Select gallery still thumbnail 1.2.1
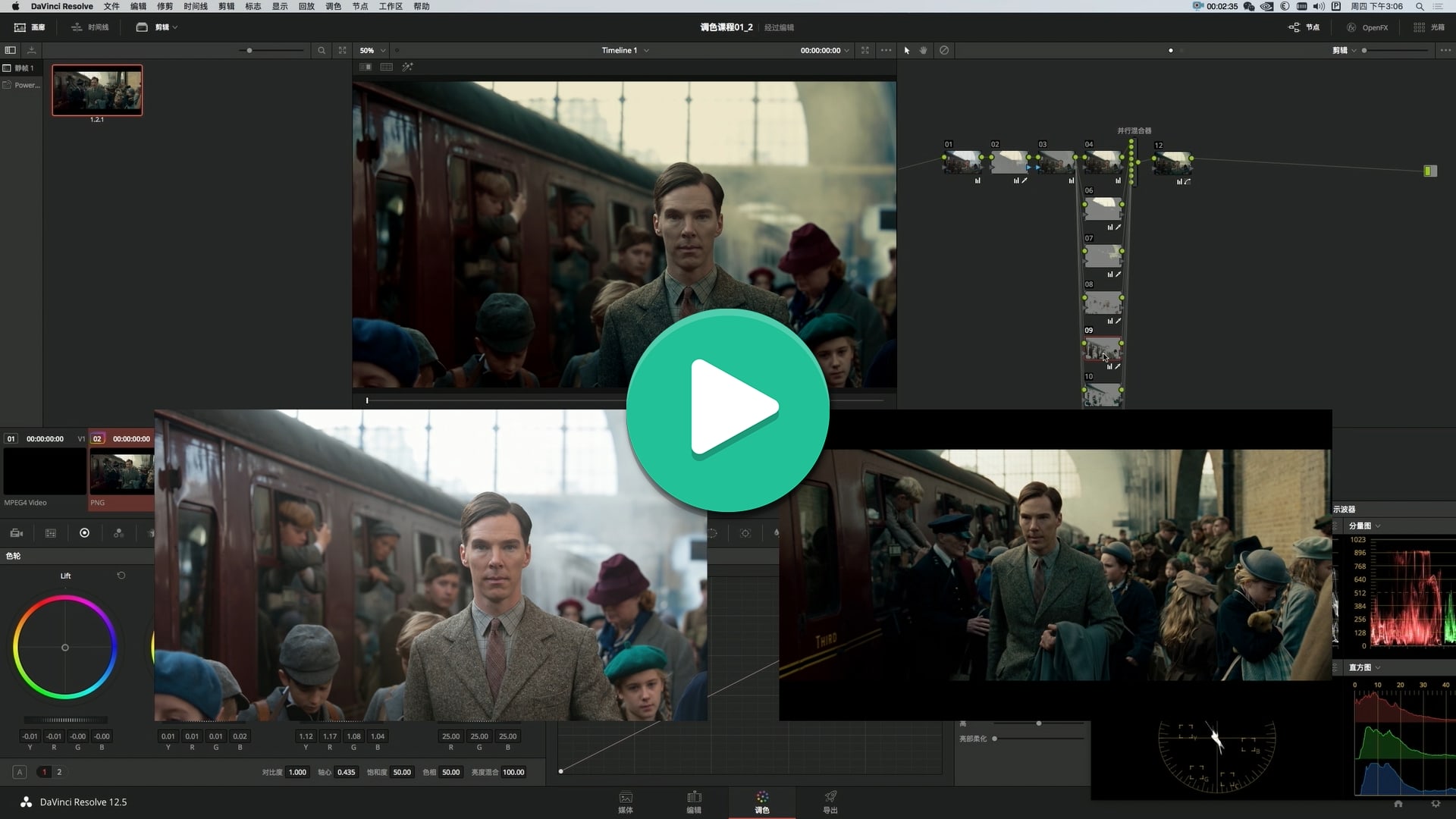Screen dimensions: 1456x819 [97, 90]
